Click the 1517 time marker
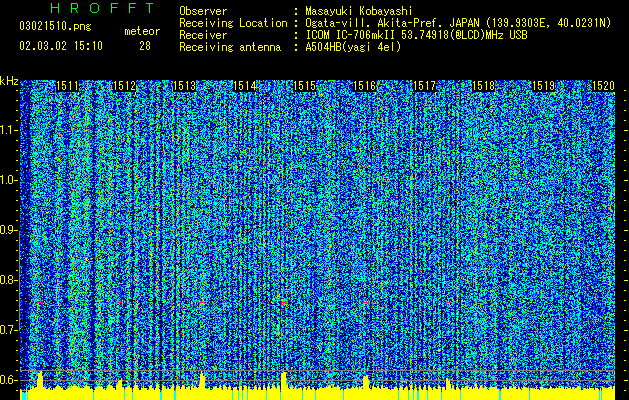 (424, 86)
